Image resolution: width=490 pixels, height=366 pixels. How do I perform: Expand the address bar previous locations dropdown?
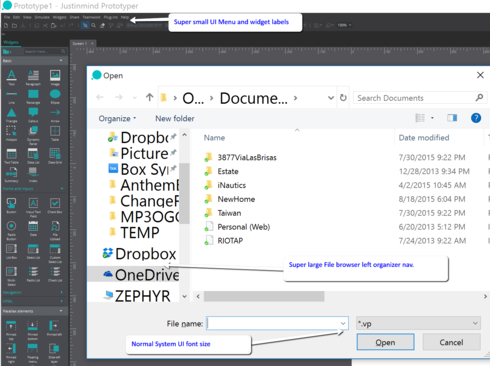(x=331, y=98)
